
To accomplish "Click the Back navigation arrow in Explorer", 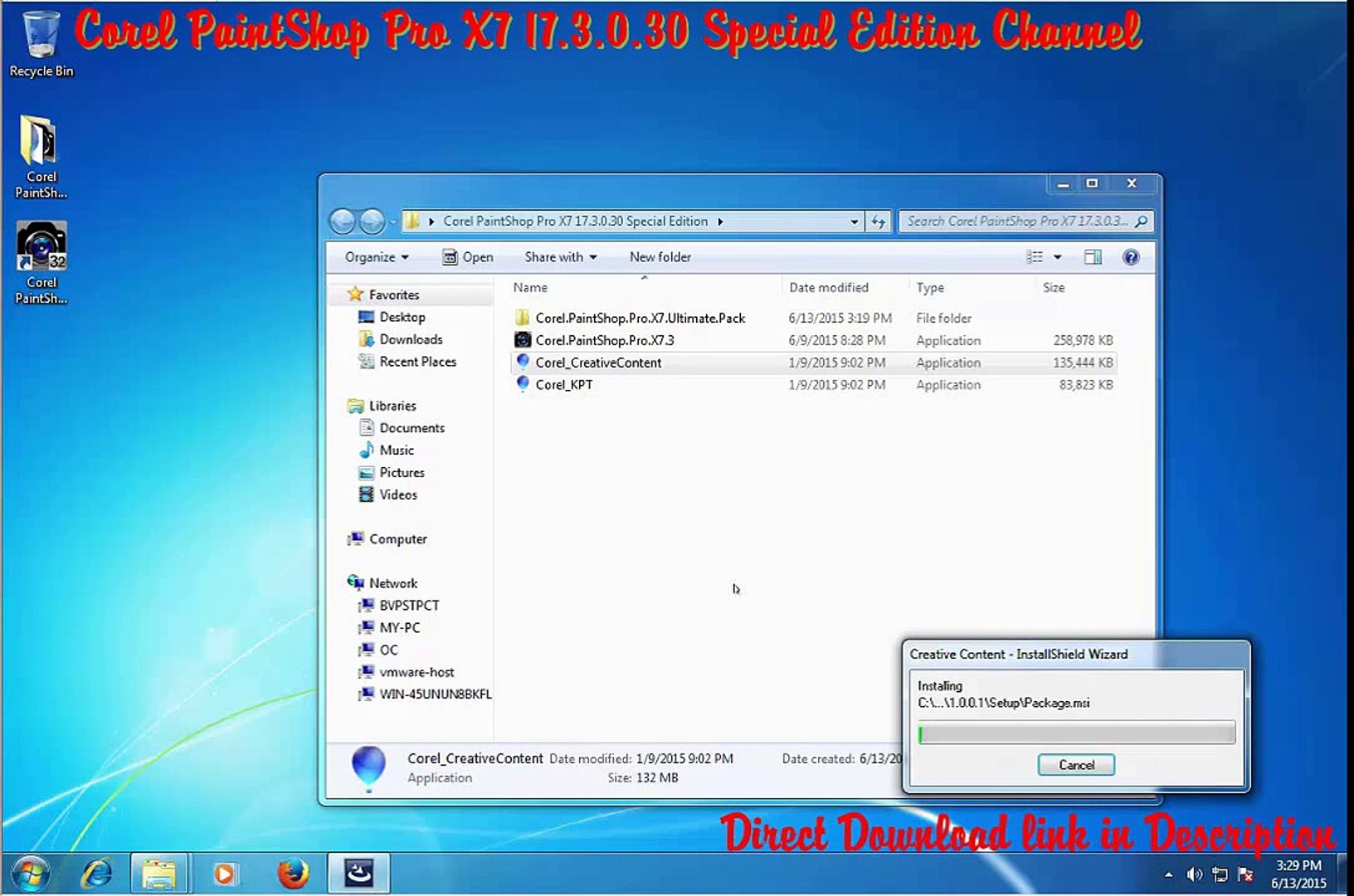I will 342,222.
